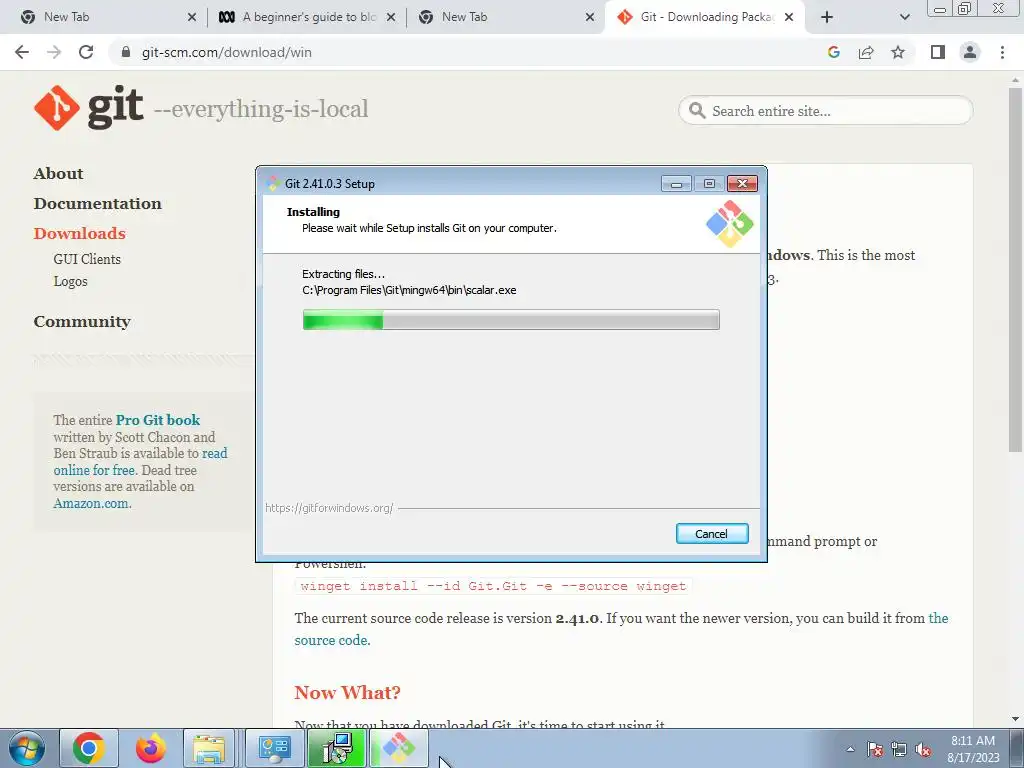The image size is (1024, 768).
Task: Open the Chrome three-dot menu
Action: [1002, 52]
